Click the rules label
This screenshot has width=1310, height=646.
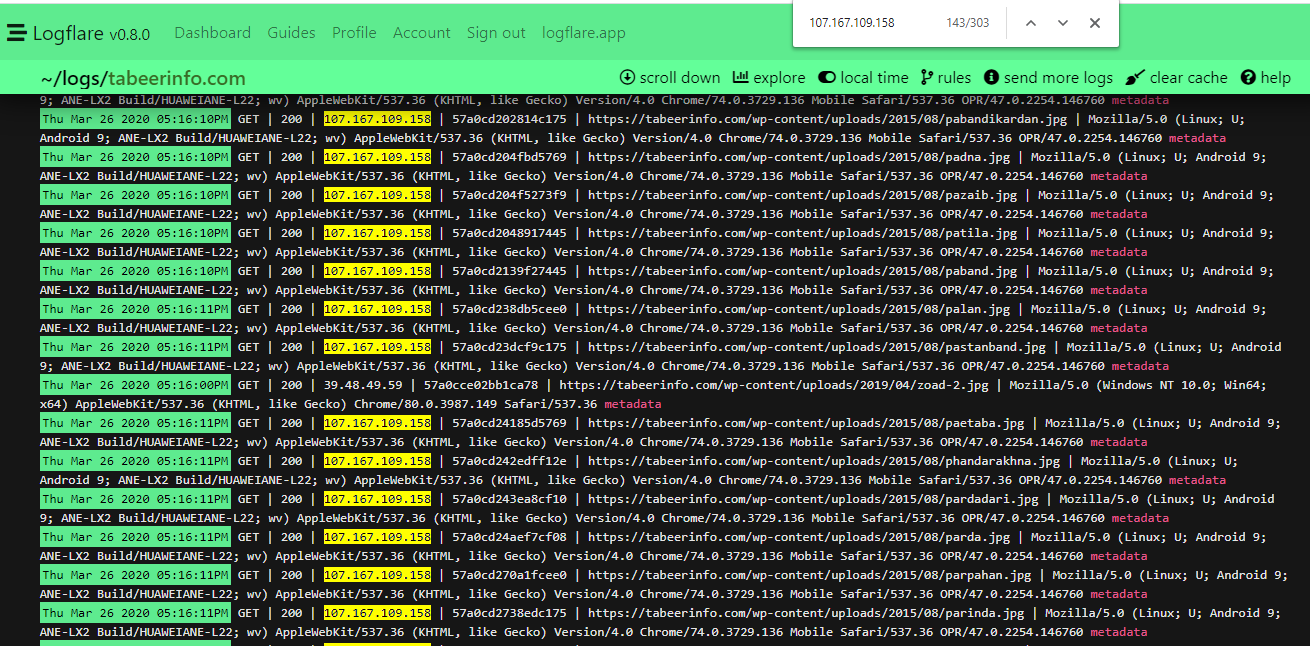click(x=954, y=77)
